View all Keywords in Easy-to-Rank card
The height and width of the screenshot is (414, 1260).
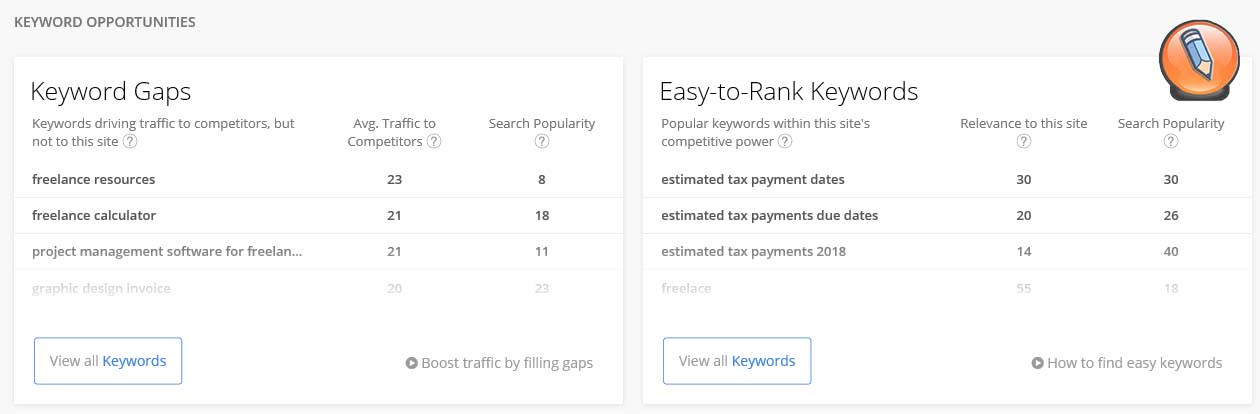(x=737, y=361)
